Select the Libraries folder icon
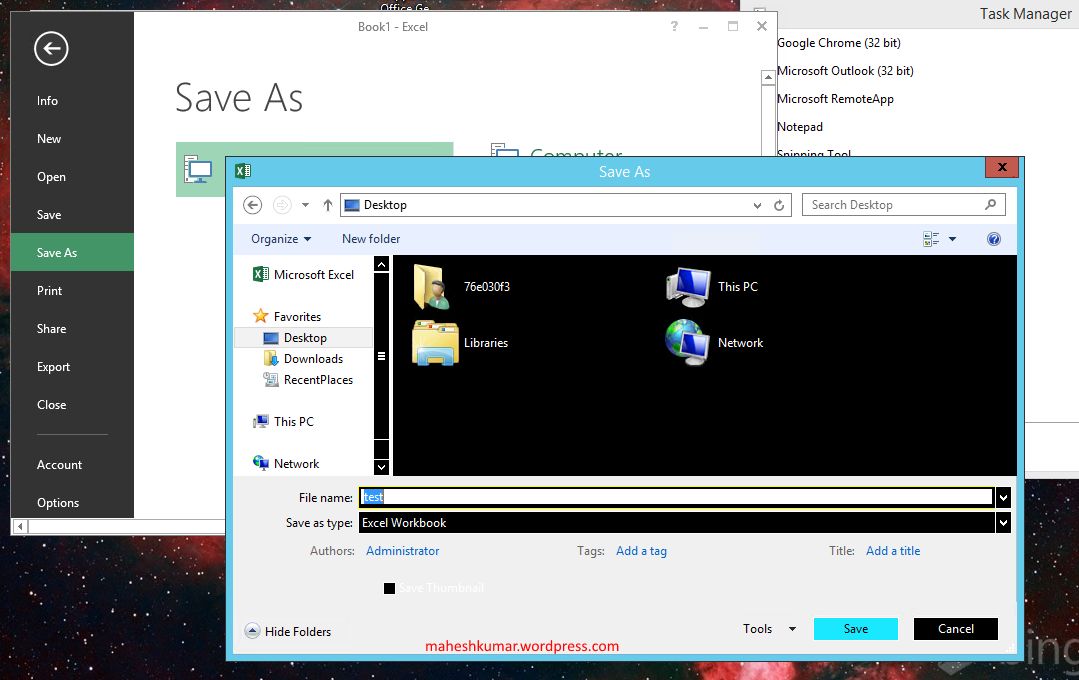The image size is (1079, 680). pos(435,343)
